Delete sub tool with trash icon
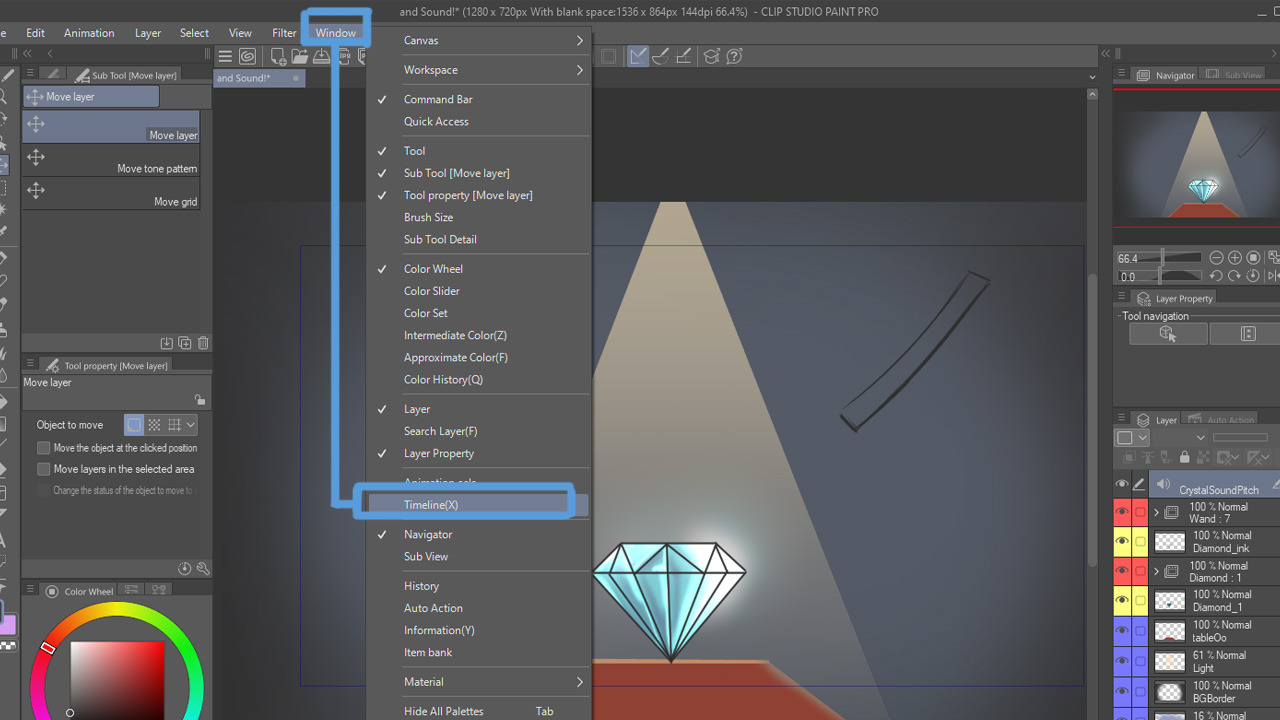 (203, 343)
